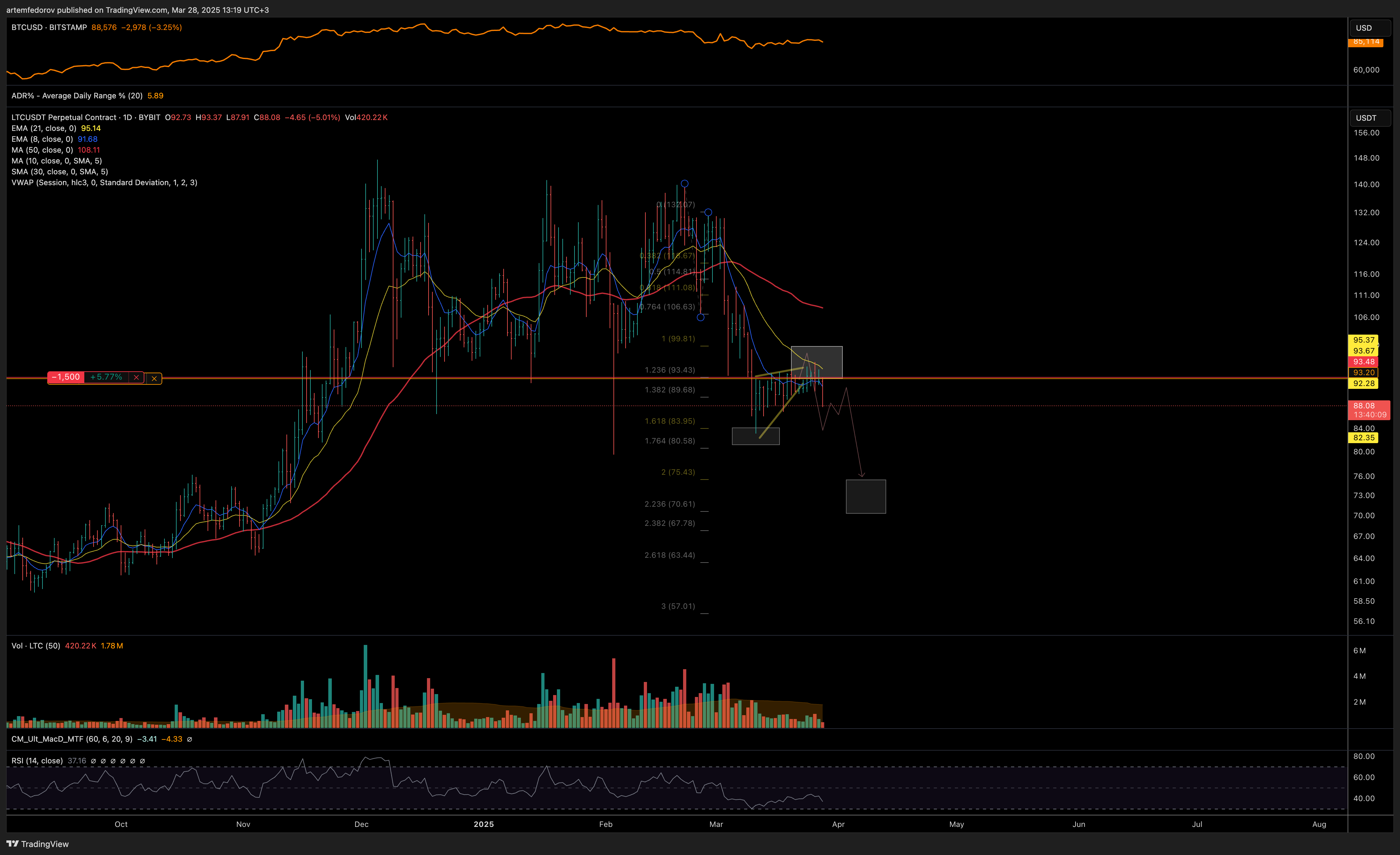Click the 93.48 red price label
This screenshot has width=1400, height=855.
pyautogui.click(x=1364, y=361)
